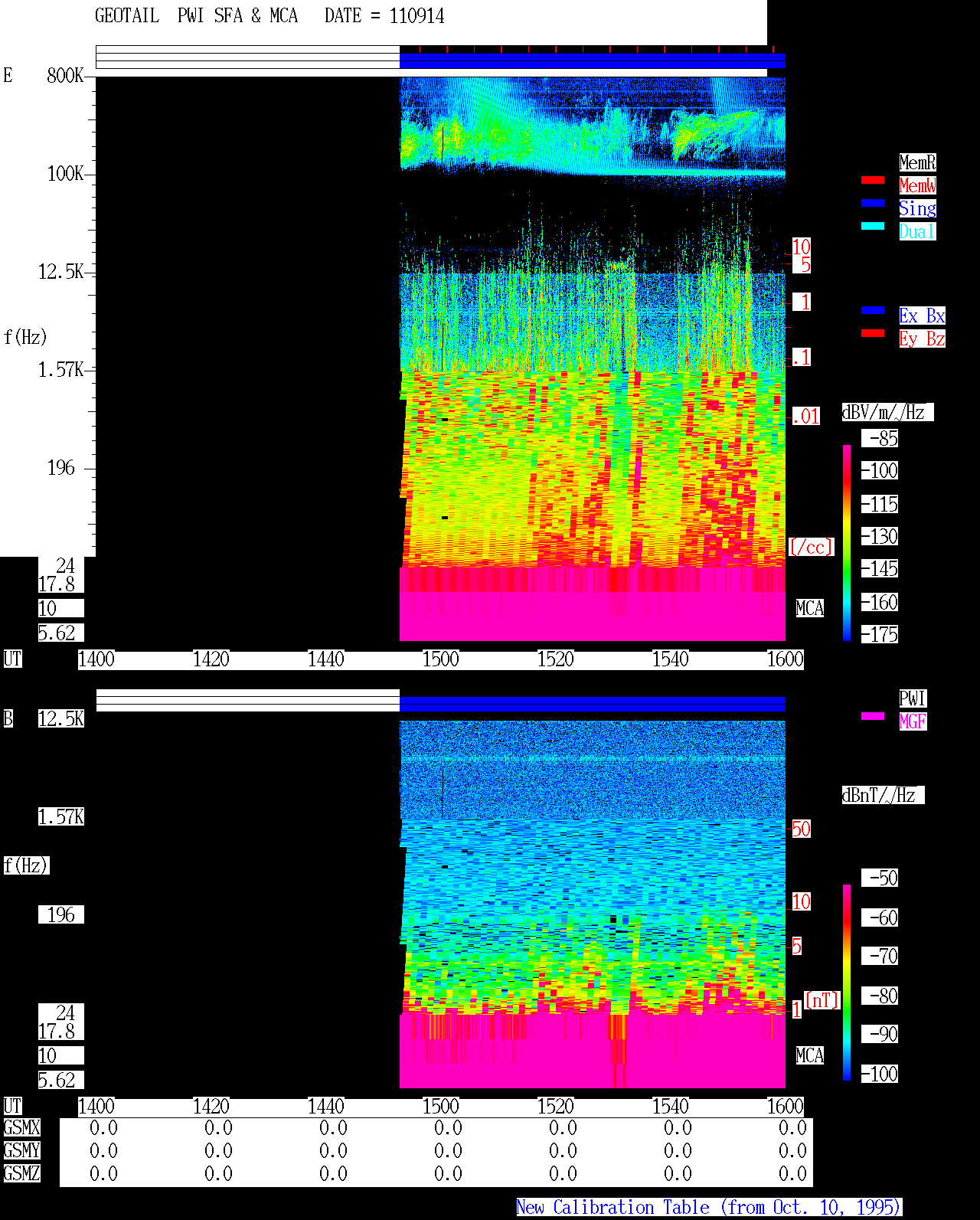Screen dimensions: 980x1220
Task: Click the red Ey Bz swatch
Action: click(x=873, y=333)
